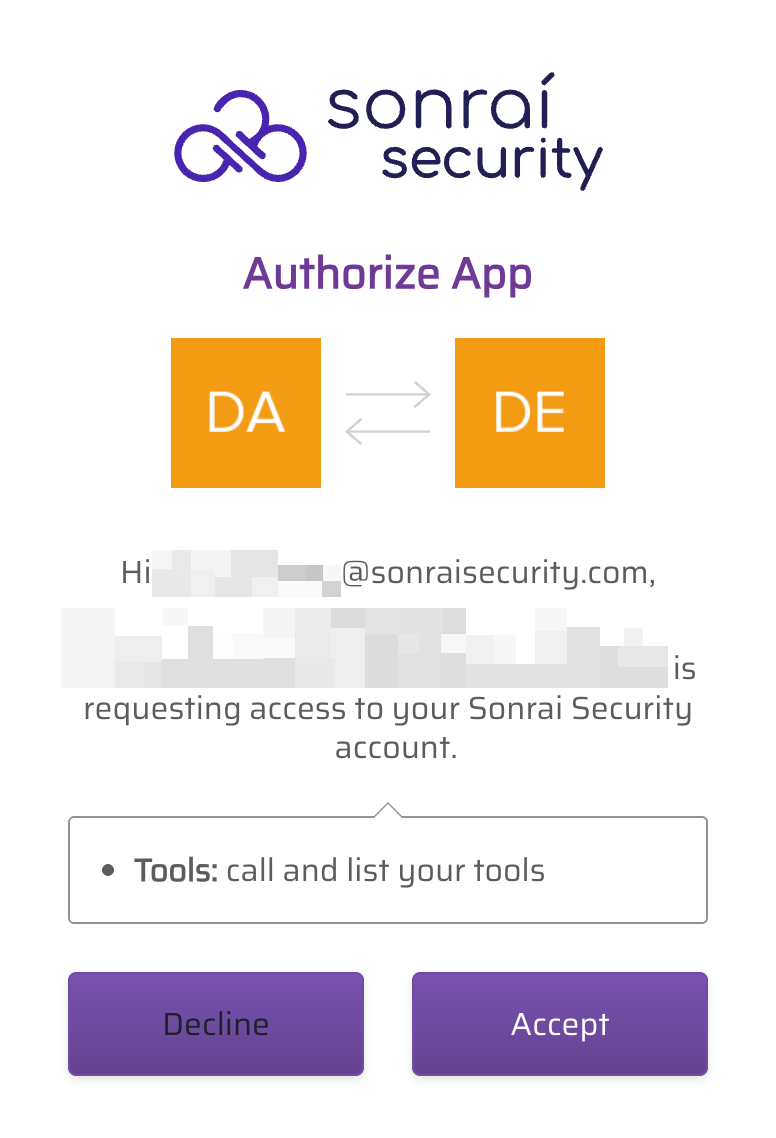Screen dimensions: 776x1138
Task: Click the orange DE app tile
Action: click(530, 413)
